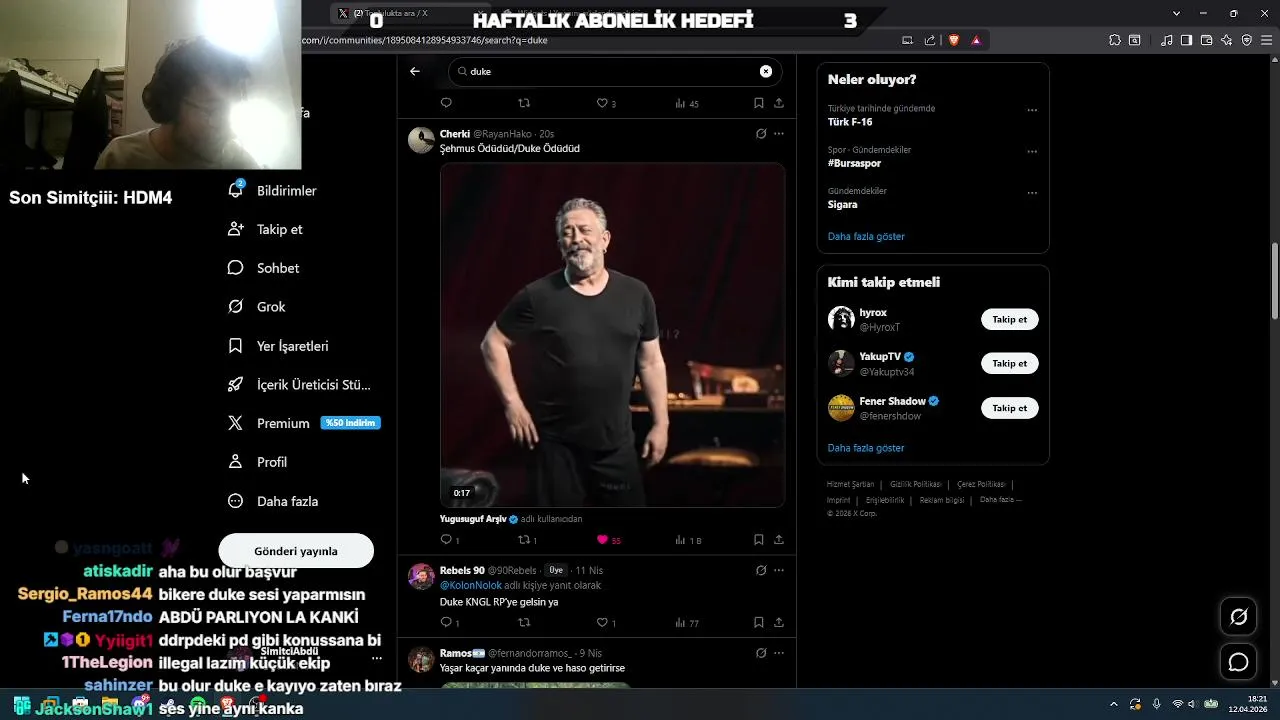
Task: Open Türk F-16 trend options dots
Action: point(1032,110)
